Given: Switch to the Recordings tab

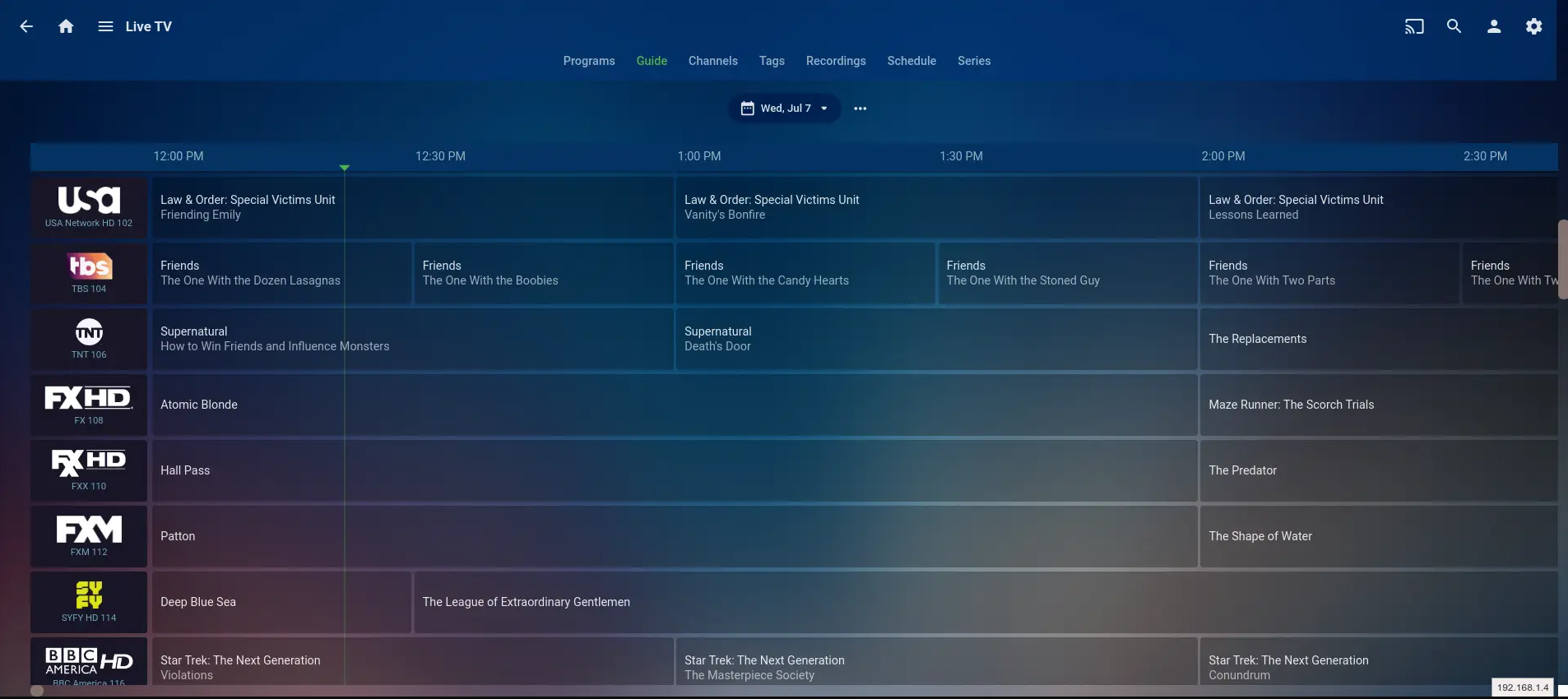Looking at the screenshot, I should [x=836, y=61].
